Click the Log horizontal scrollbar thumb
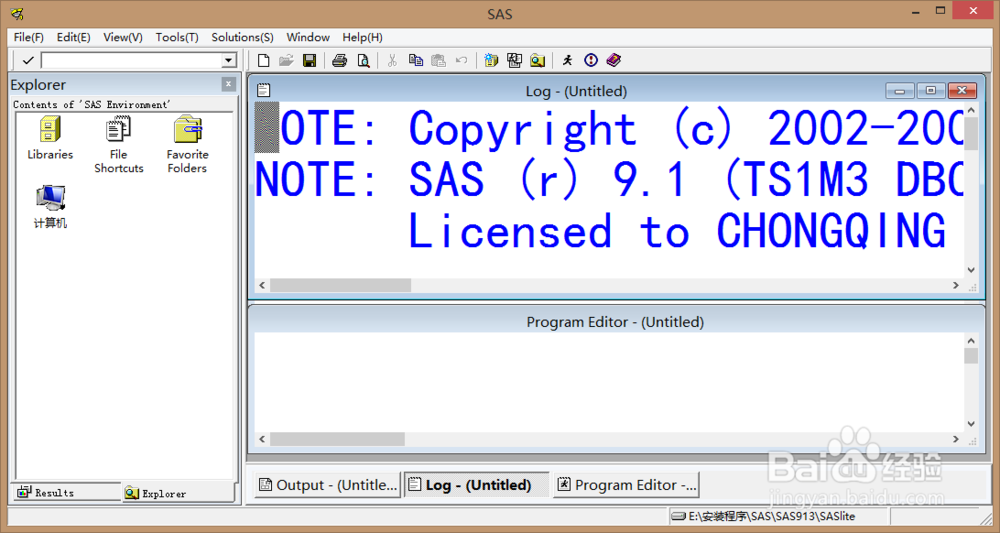Viewport: 1000px width, 533px height. click(x=341, y=286)
